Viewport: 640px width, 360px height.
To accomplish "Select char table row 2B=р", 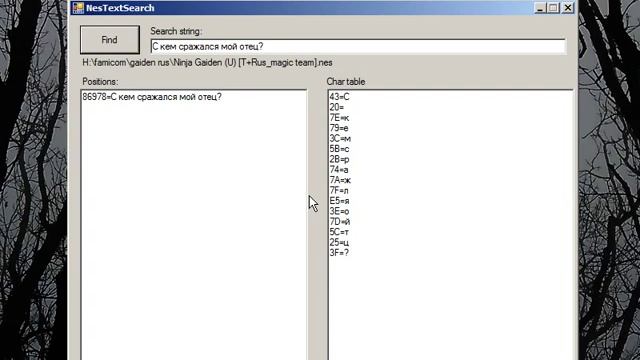I will (339, 160).
